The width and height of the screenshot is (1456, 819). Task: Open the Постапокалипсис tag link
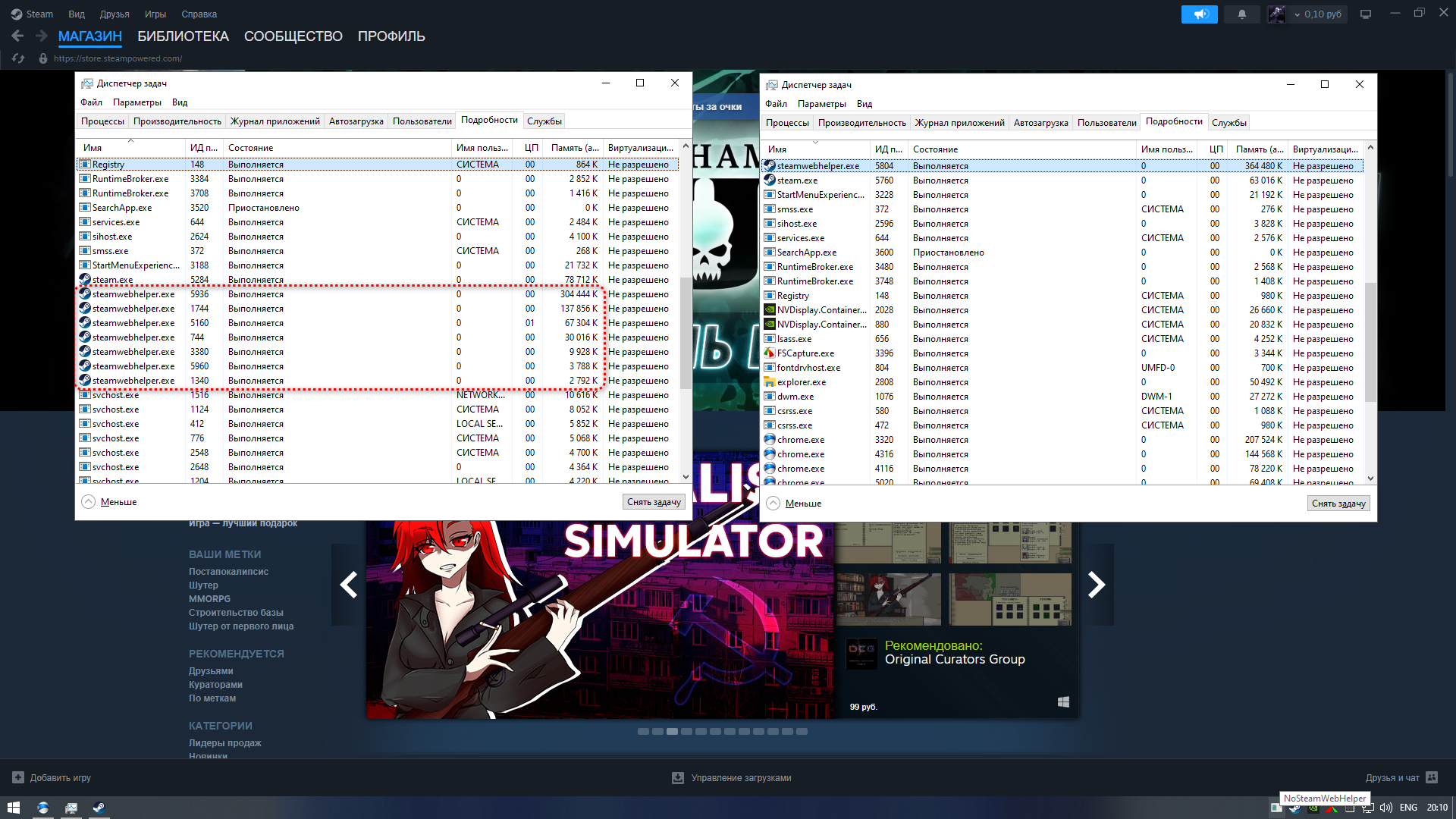[228, 572]
